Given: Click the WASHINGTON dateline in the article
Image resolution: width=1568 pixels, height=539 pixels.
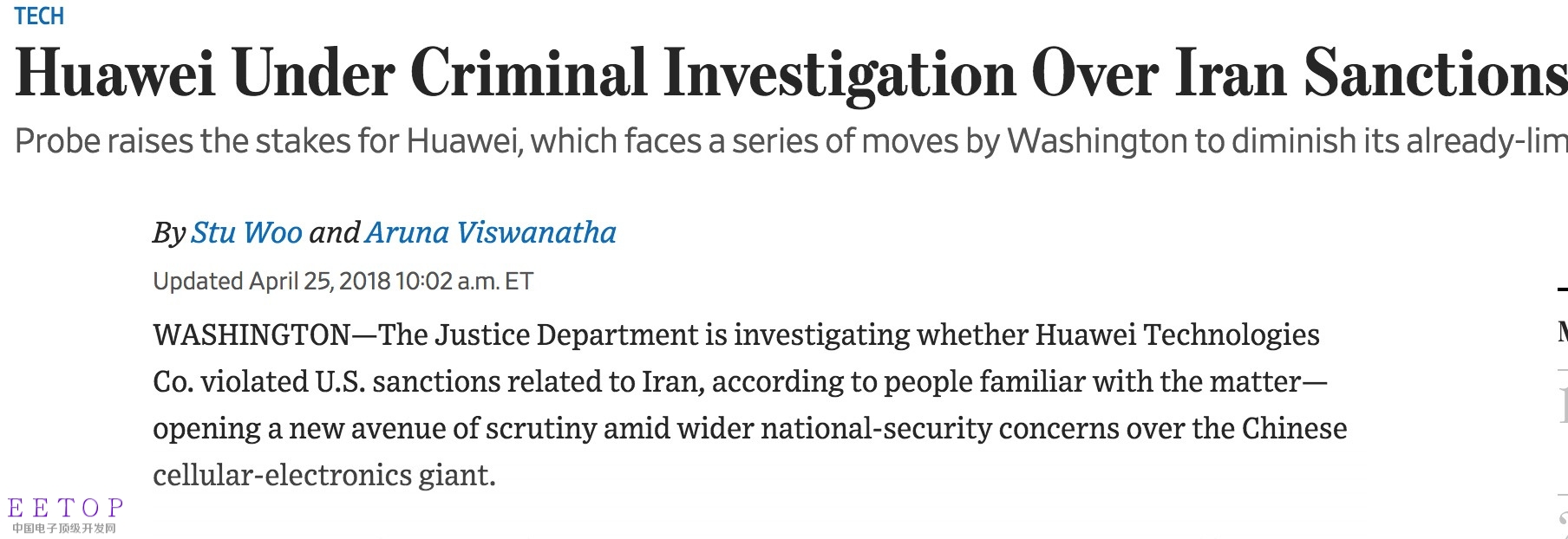Looking at the screenshot, I should point(252,334).
